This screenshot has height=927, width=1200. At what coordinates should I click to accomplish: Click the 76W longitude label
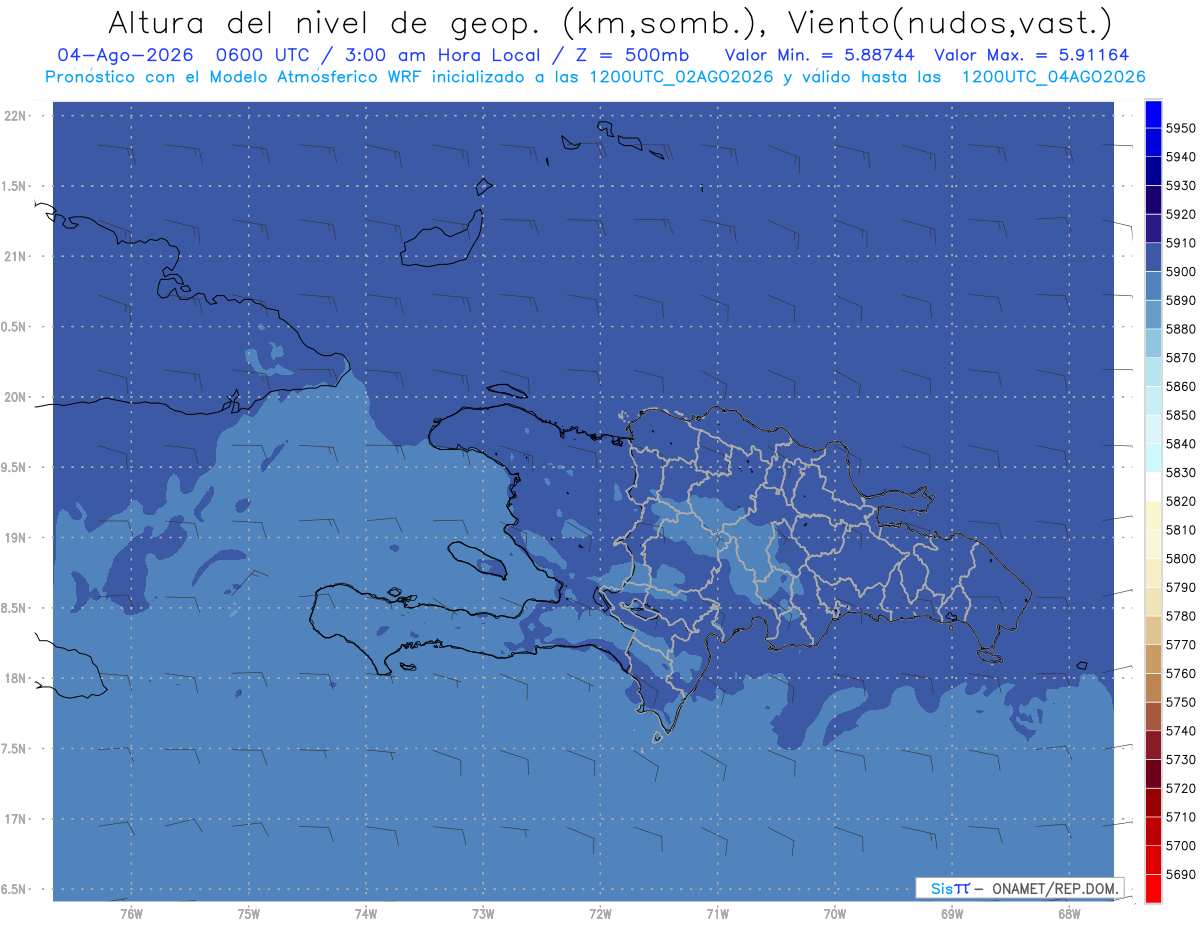coord(131,914)
